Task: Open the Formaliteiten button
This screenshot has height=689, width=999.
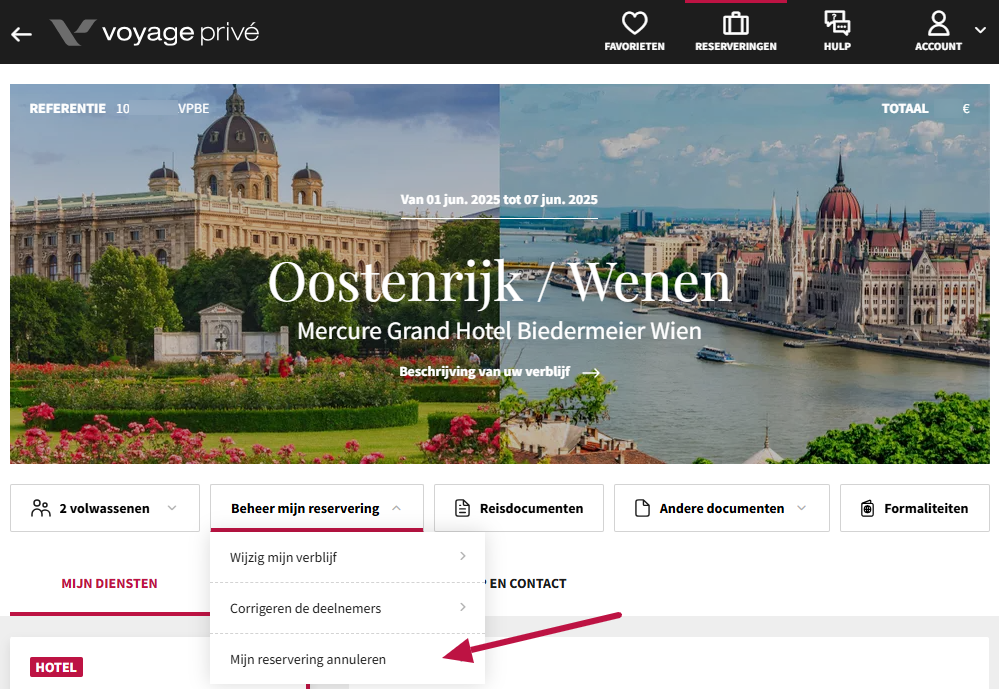Action: click(x=915, y=508)
